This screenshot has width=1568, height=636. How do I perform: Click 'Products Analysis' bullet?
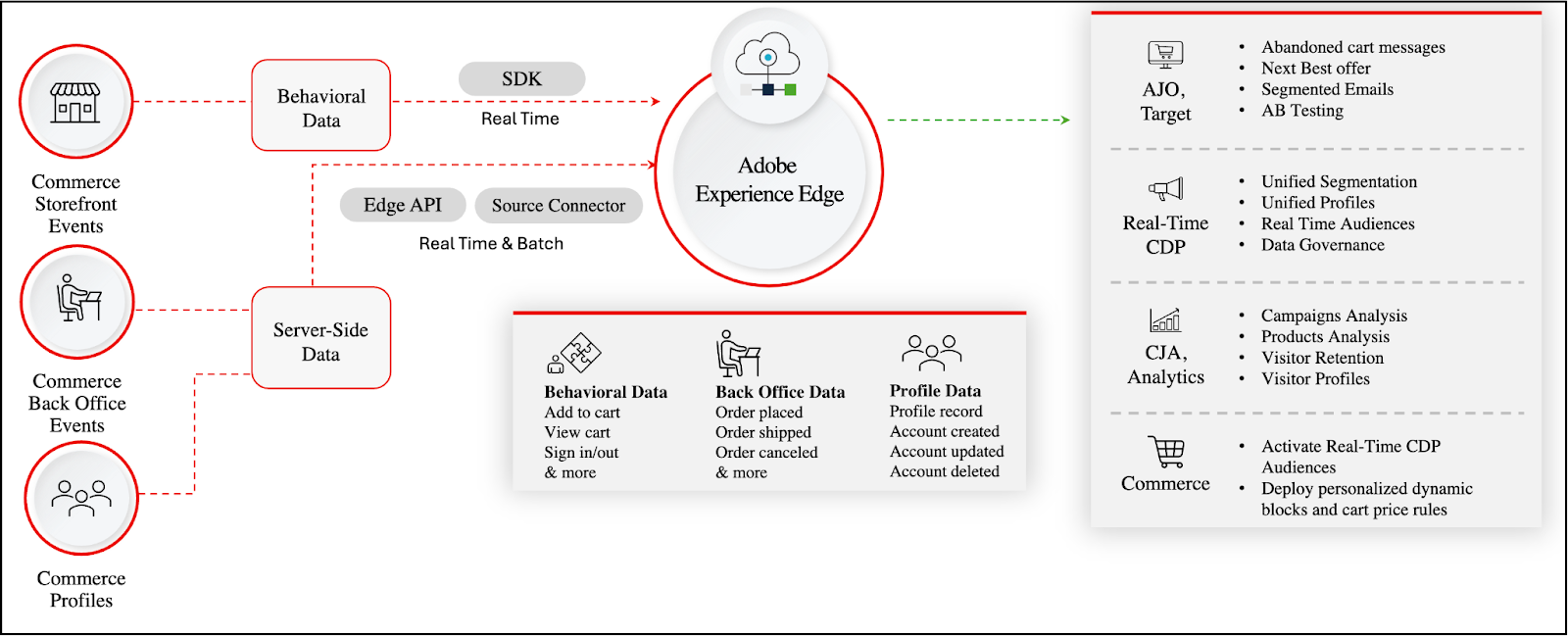tap(1325, 337)
